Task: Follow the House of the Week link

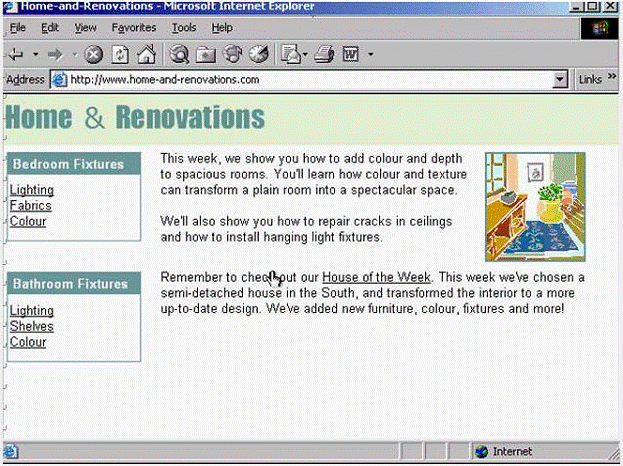Action: (x=376, y=277)
